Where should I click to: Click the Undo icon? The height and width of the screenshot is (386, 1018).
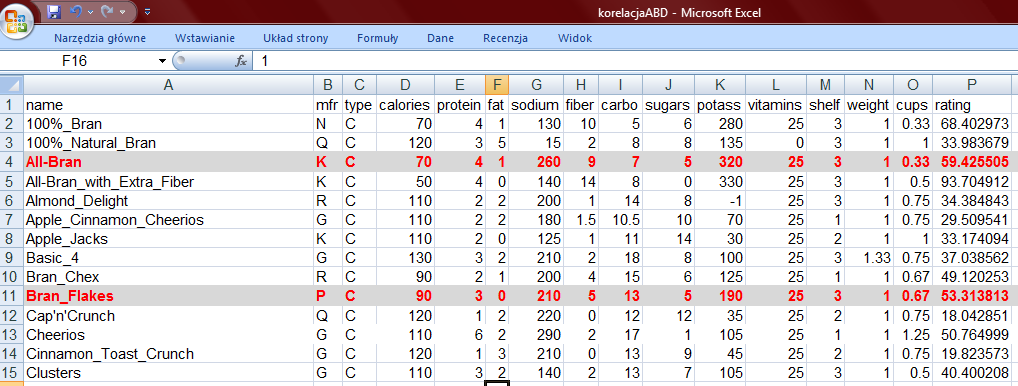pos(76,12)
